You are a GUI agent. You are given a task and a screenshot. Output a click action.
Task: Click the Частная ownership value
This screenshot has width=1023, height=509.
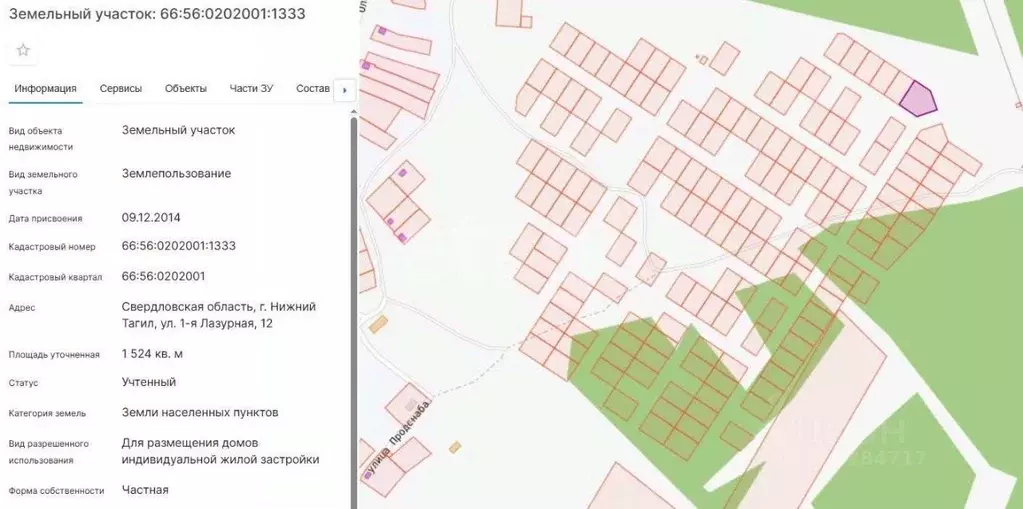click(145, 490)
